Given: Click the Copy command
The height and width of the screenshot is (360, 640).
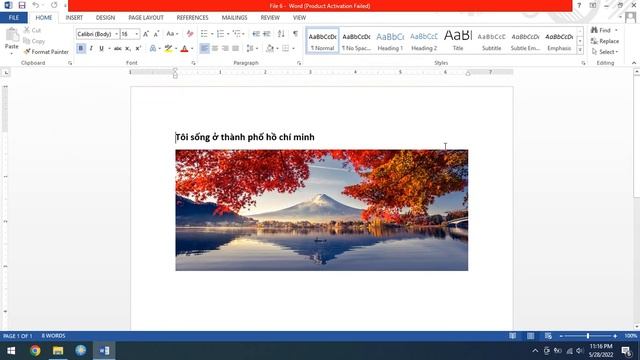Looking at the screenshot, I should click(34, 41).
